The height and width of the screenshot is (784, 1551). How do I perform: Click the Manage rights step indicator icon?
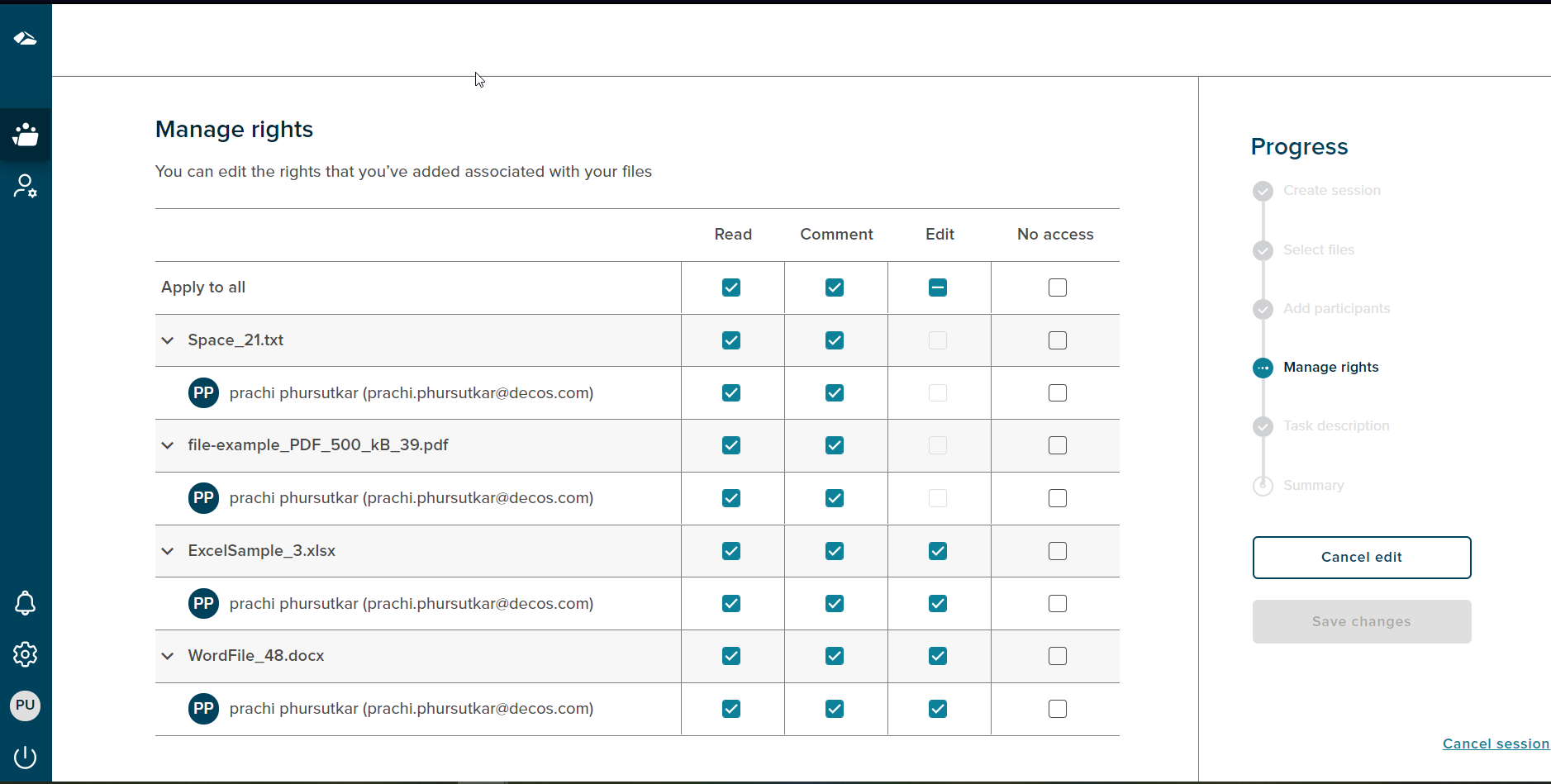(x=1263, y=368)
